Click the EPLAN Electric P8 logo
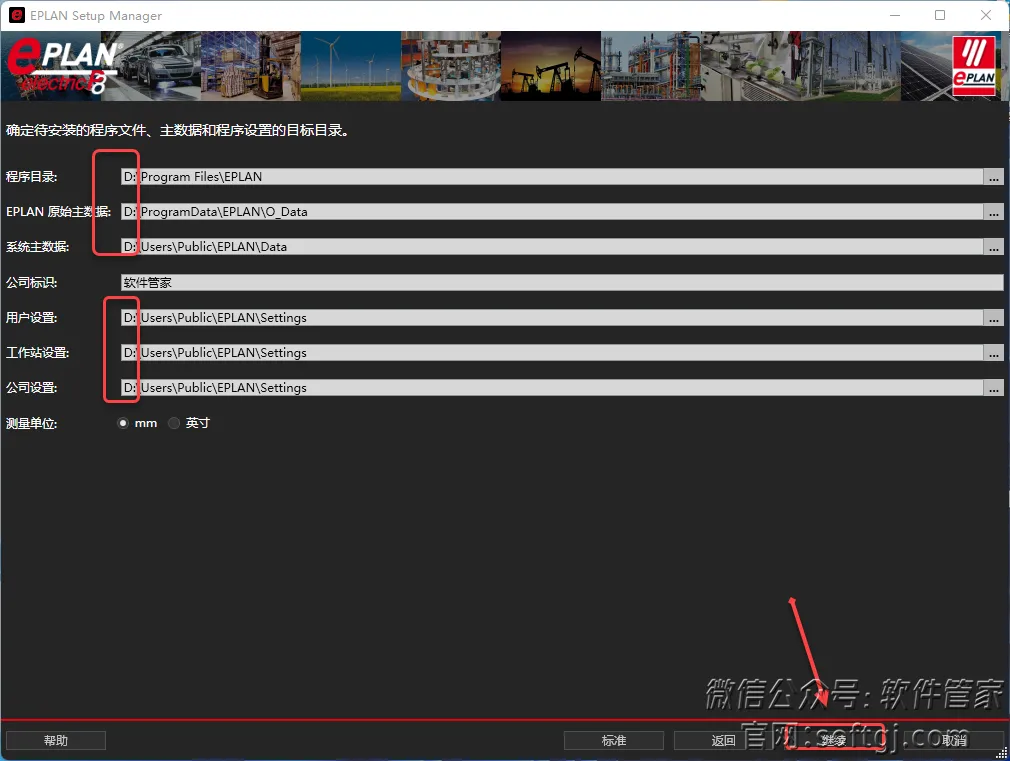 (x=60, y=65)
